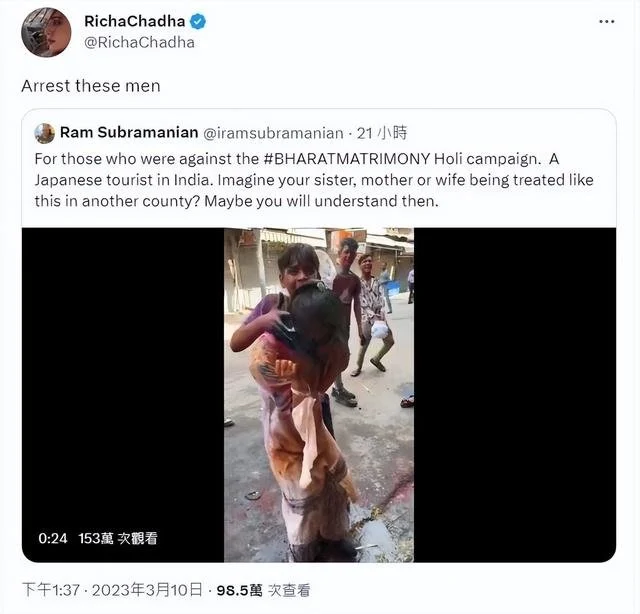Click the 153萬 次觀看 video view count

(x=118, y=538)
